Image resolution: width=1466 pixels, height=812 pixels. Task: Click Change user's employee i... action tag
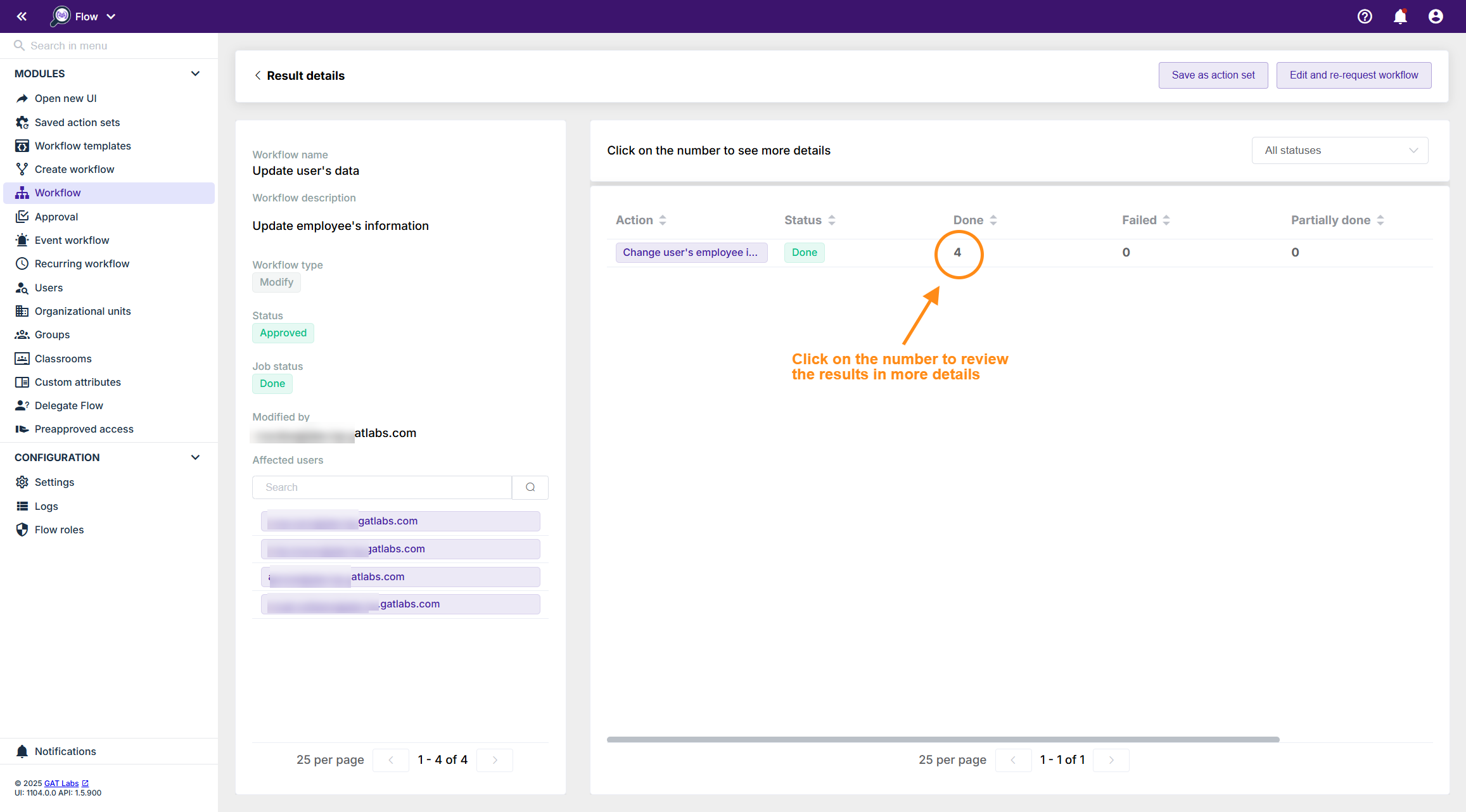coord(691,252)
